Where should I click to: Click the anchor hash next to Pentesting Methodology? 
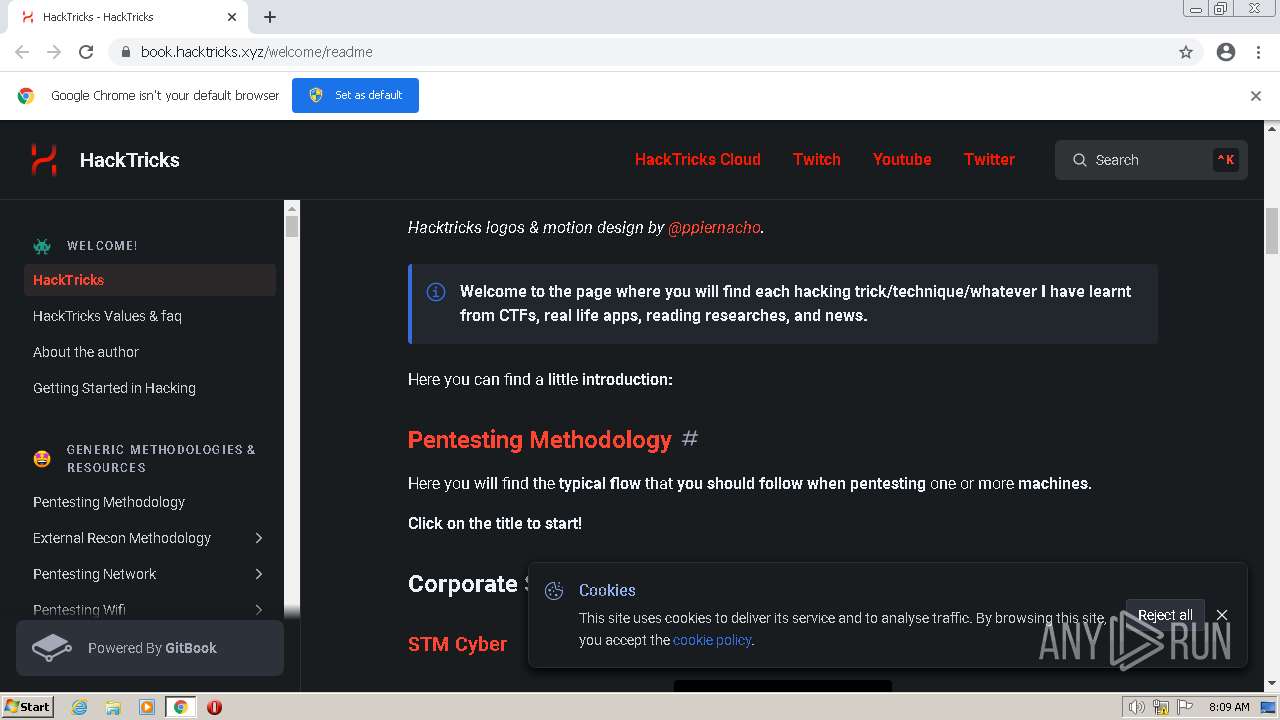(x=690, y=439)
